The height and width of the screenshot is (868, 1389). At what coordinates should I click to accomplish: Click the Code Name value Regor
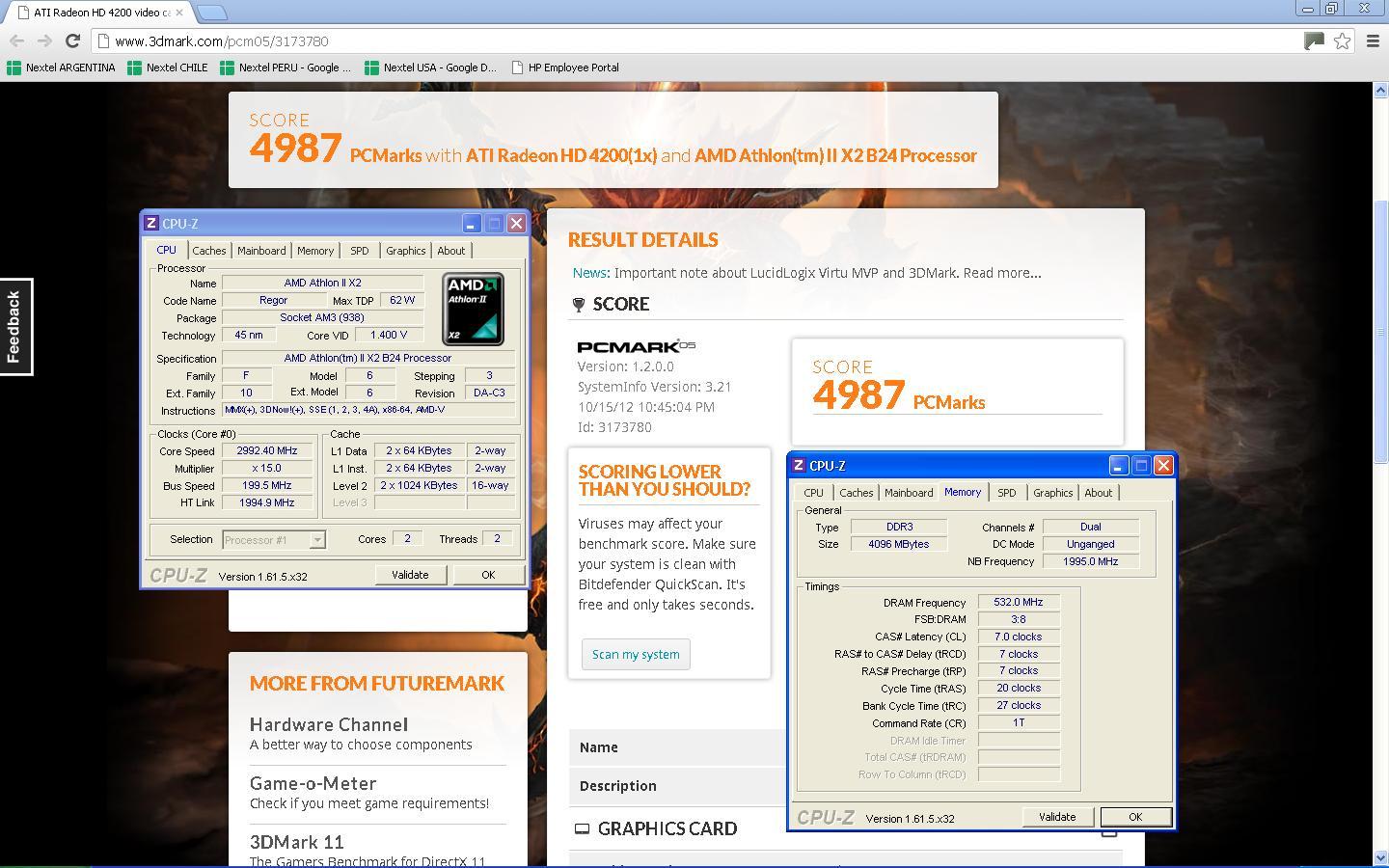pos(273,300)
